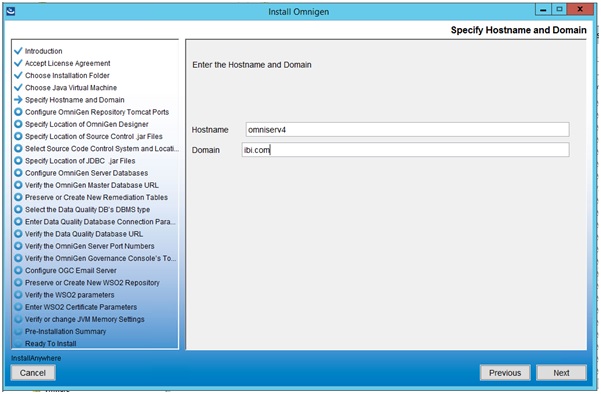
Task: Click the InstallAnywhere label
Action: click(36, 358)
